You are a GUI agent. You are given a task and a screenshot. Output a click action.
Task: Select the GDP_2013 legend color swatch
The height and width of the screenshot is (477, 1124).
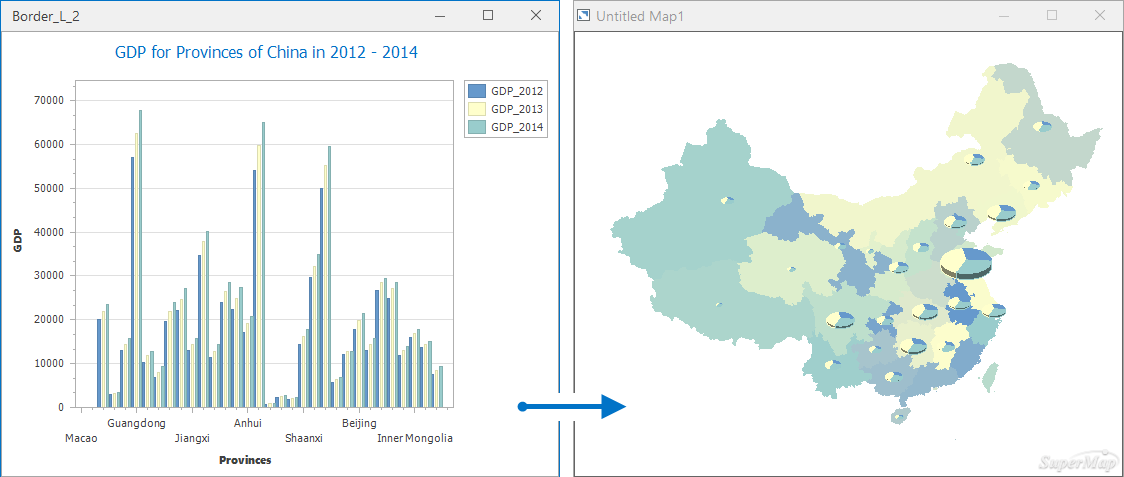pos(476,109)
